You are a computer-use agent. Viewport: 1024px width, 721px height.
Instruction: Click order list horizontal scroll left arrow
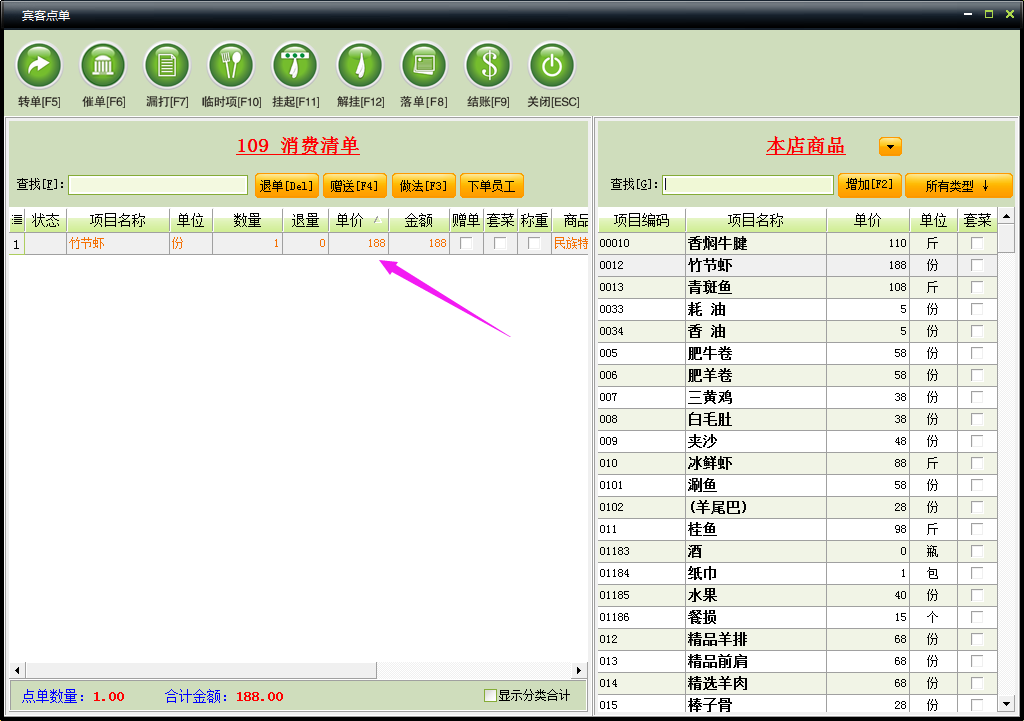(17, 670)
